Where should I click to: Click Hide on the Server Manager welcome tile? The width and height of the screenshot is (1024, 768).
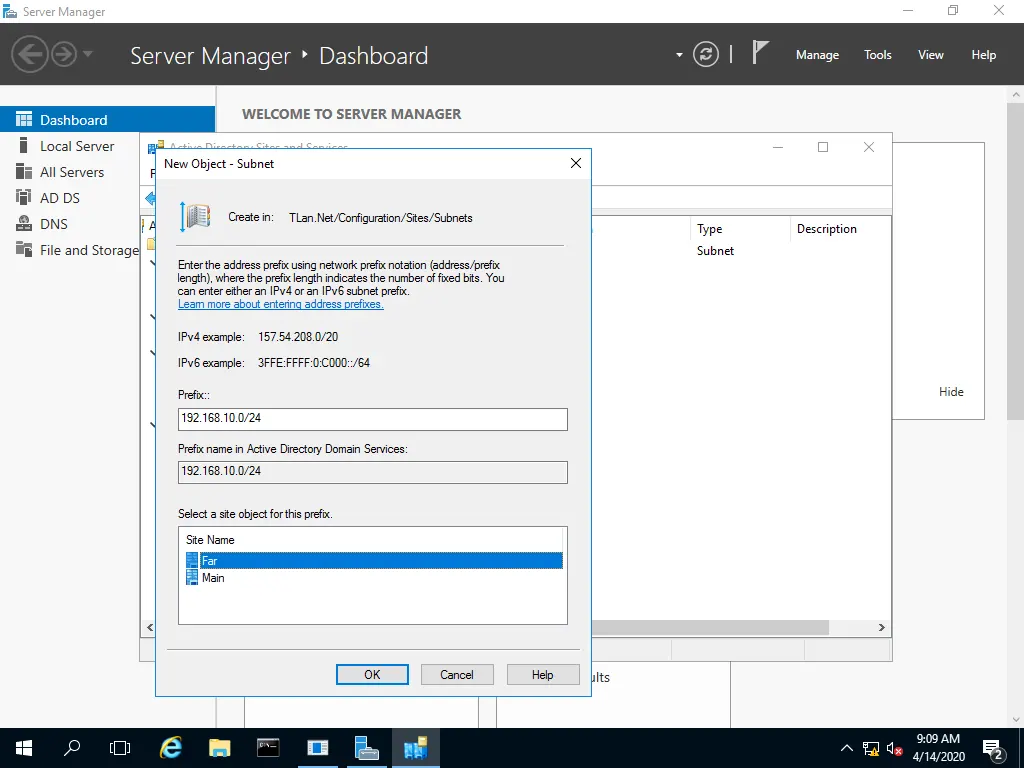pyautogui.click(x=951, y=392)
